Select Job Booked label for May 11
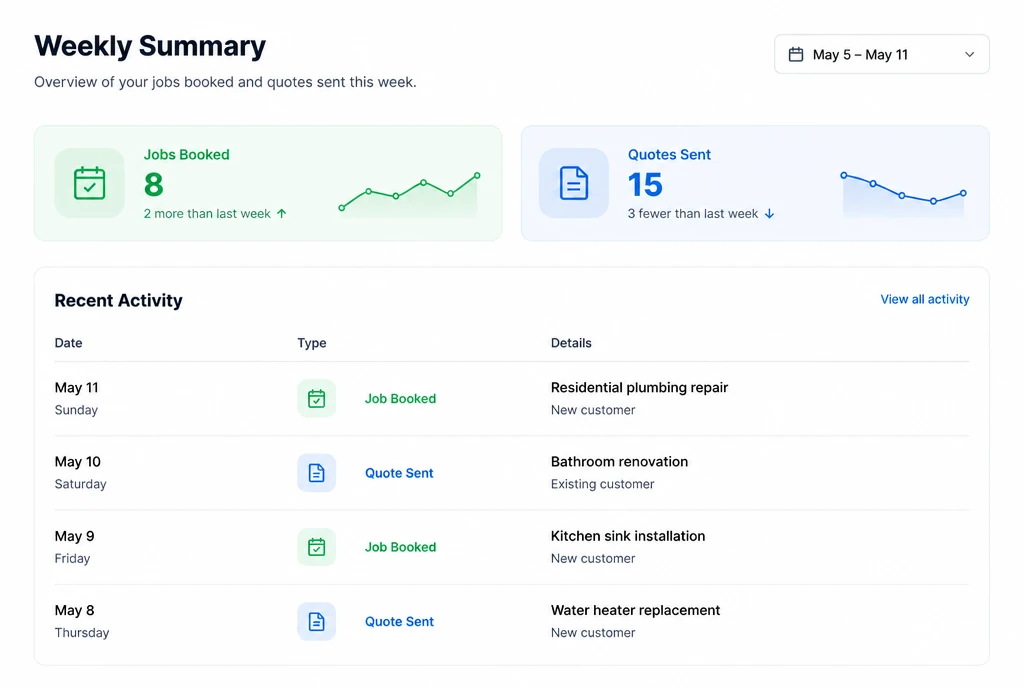 [x=400, y=398]
